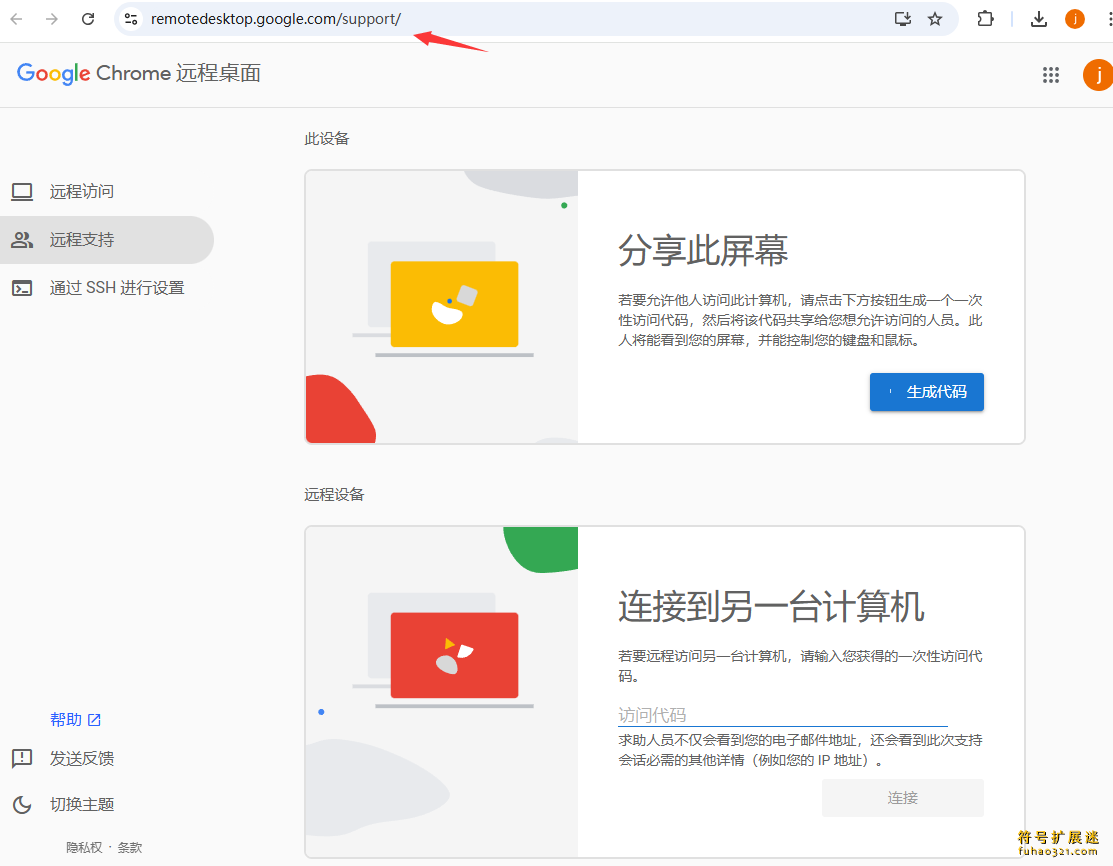Click the 连接 button
Viewport: 1113px width, 866px height.
pos(902,798)
